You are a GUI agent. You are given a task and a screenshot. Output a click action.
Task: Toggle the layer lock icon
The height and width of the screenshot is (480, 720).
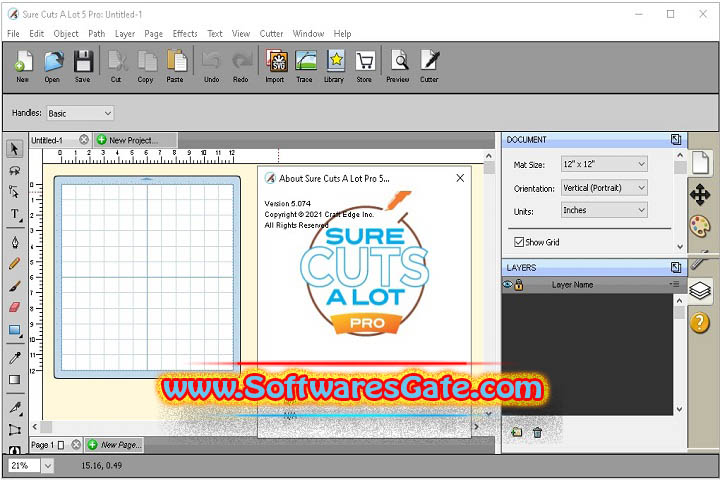tap(519, 285)
